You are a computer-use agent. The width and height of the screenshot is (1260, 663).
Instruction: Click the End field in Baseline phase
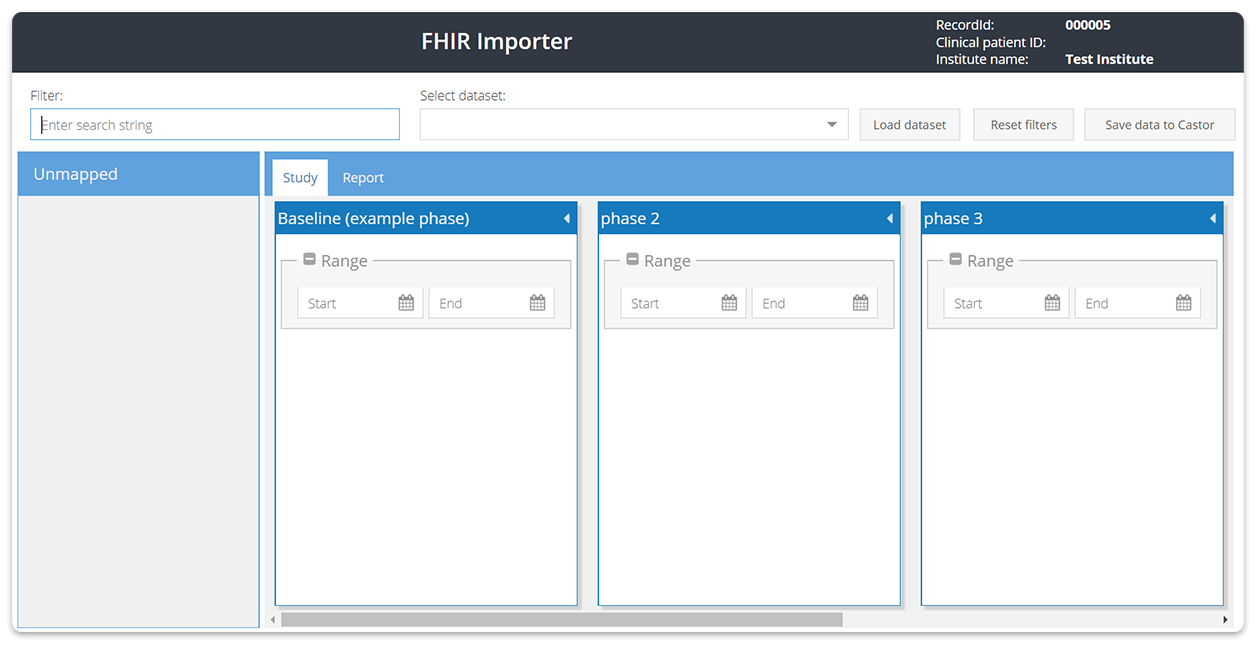click(x=491, y=303)
